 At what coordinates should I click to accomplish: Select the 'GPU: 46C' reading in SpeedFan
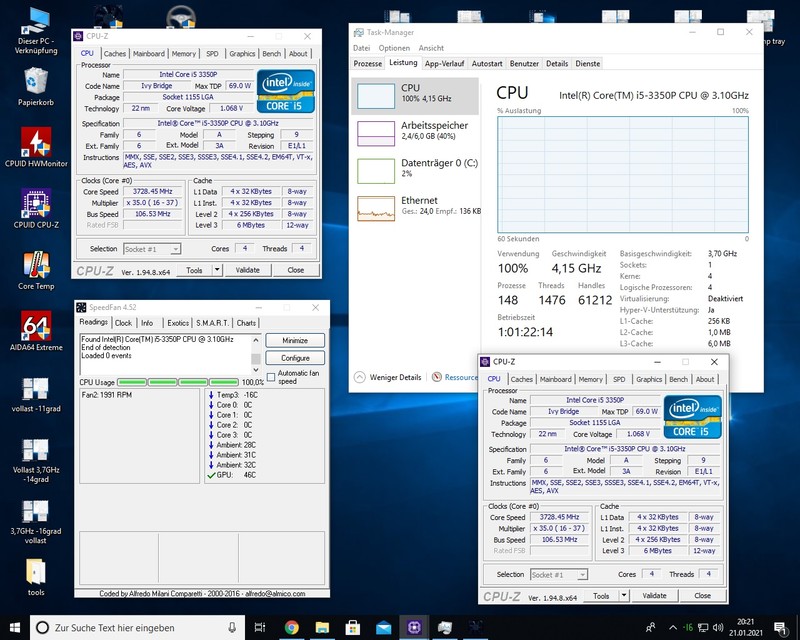click(x=233, y=475)
